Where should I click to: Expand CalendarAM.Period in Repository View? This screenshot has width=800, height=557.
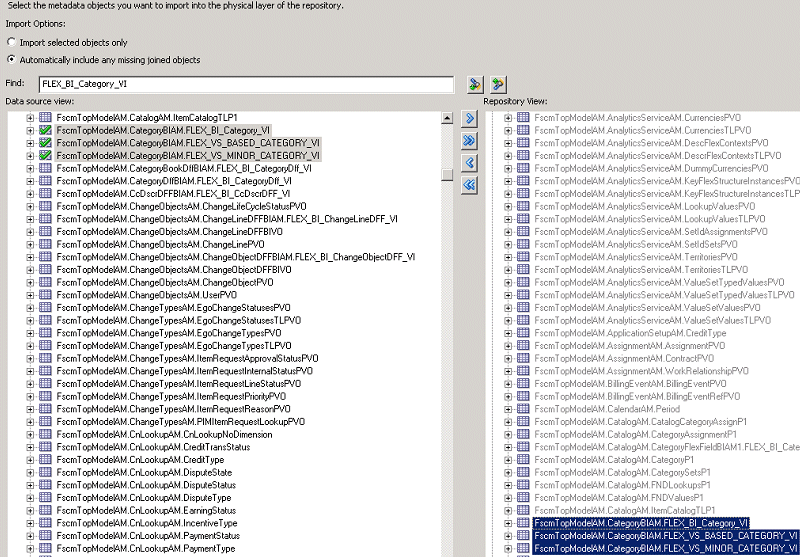tap(508, 409)
